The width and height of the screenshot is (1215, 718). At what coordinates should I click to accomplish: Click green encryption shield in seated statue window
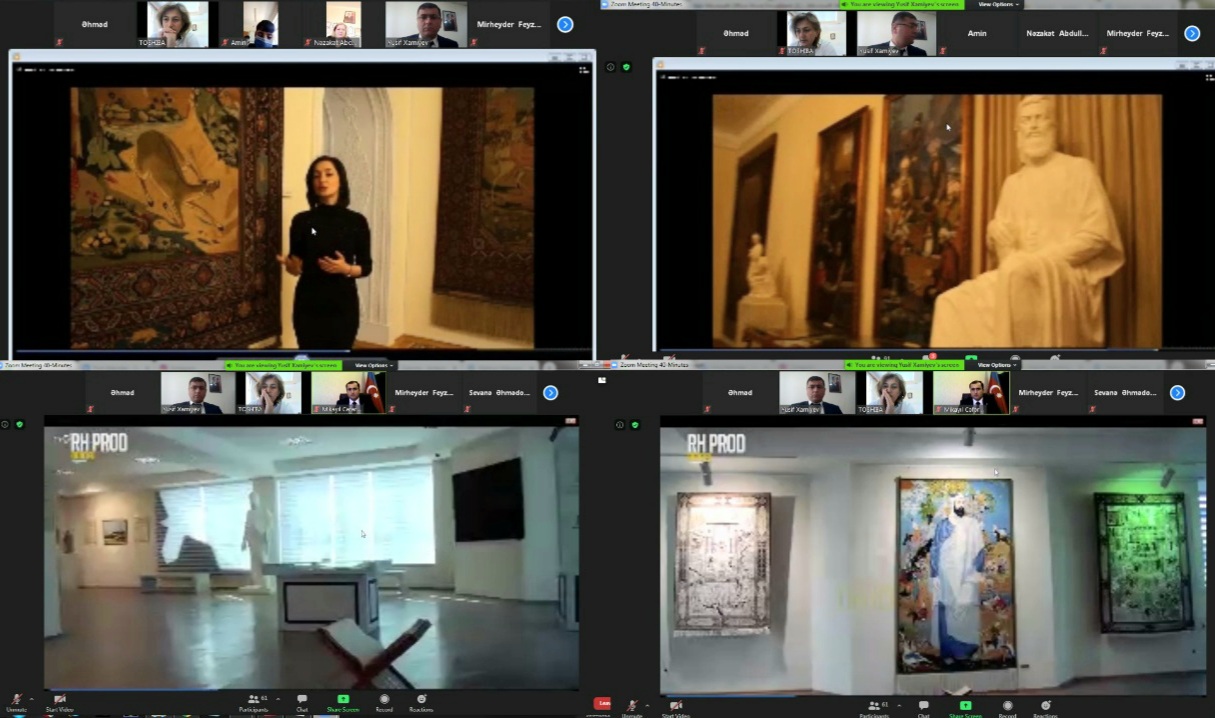coord(626,67)
